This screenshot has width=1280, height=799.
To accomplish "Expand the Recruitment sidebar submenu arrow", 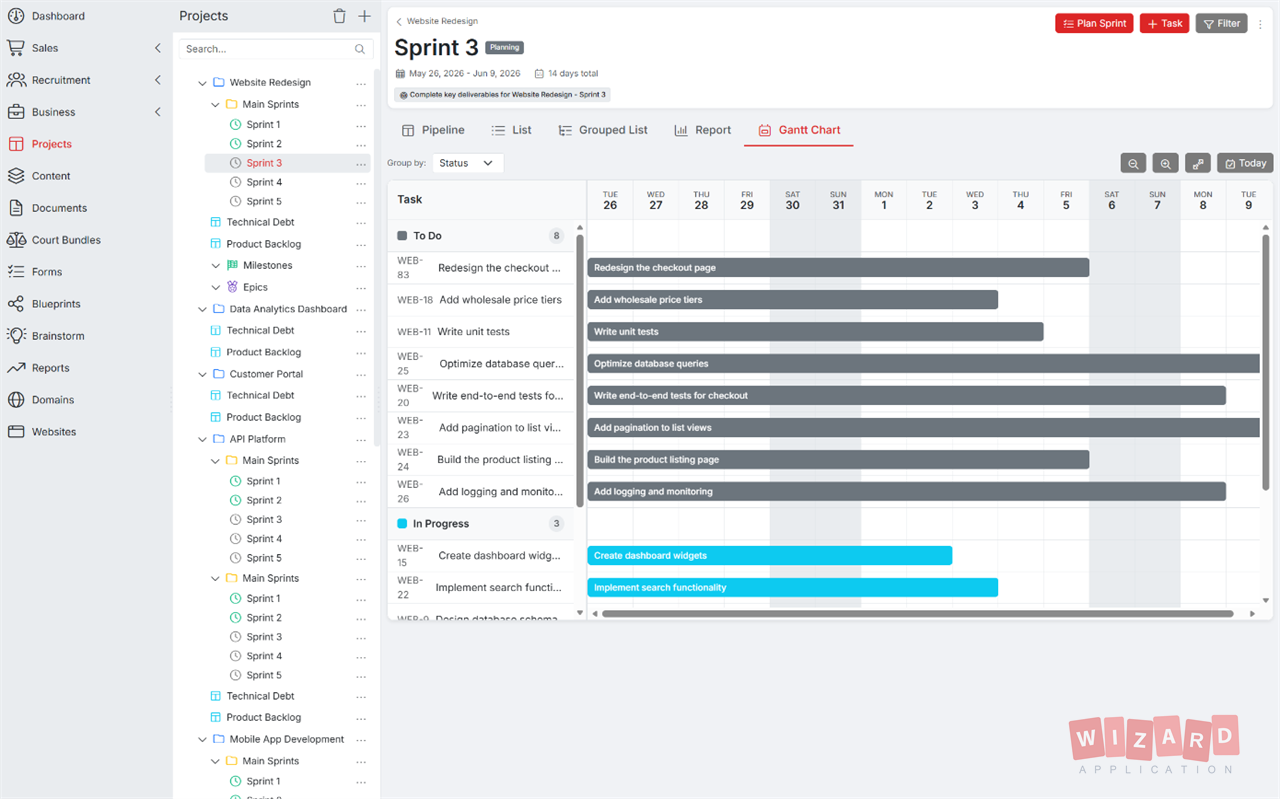I will 157,80.
